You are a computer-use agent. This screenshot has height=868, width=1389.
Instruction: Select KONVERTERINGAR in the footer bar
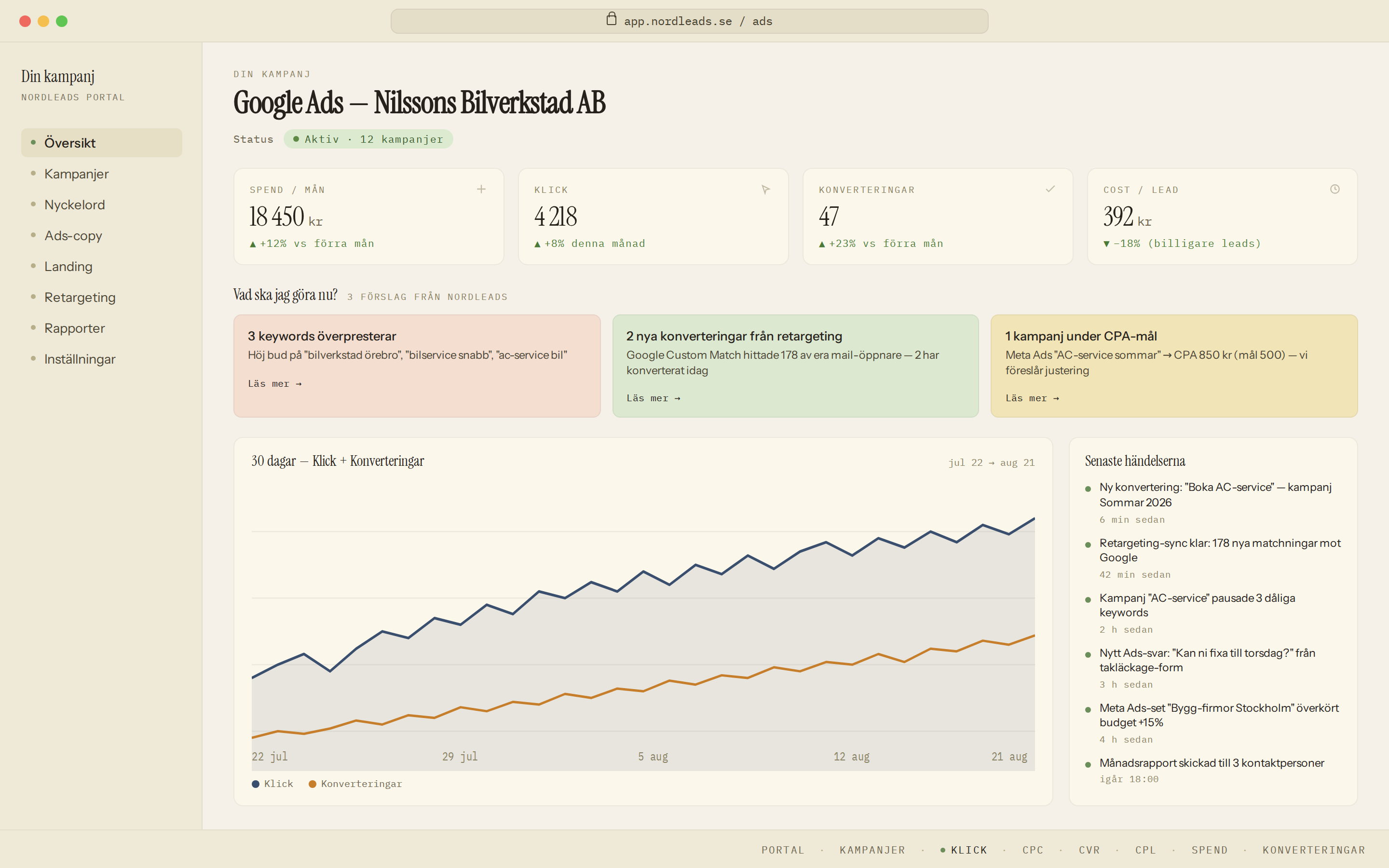point(1314,850)
